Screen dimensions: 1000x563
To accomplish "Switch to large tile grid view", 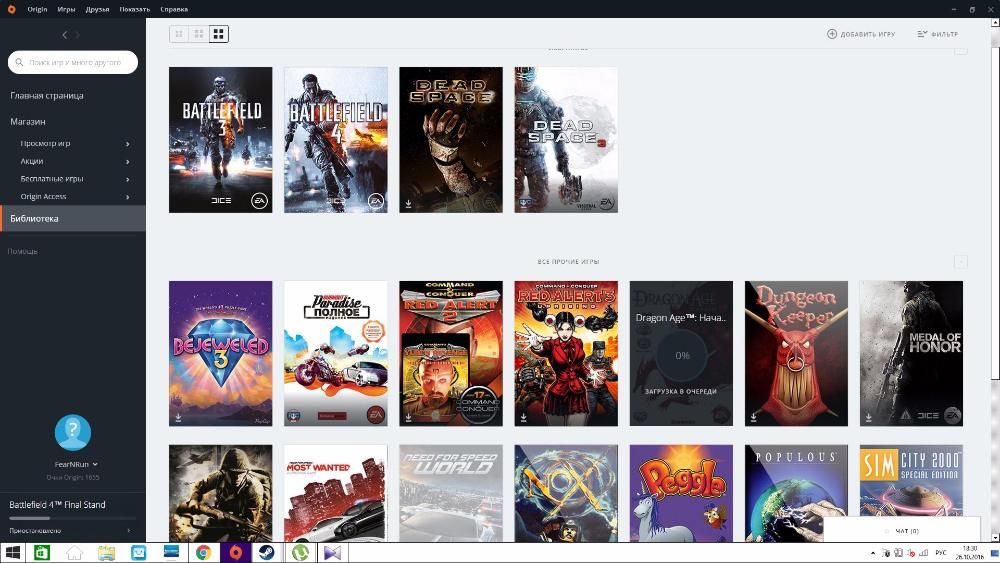I will pyautogui.click(x=219, y=34).
